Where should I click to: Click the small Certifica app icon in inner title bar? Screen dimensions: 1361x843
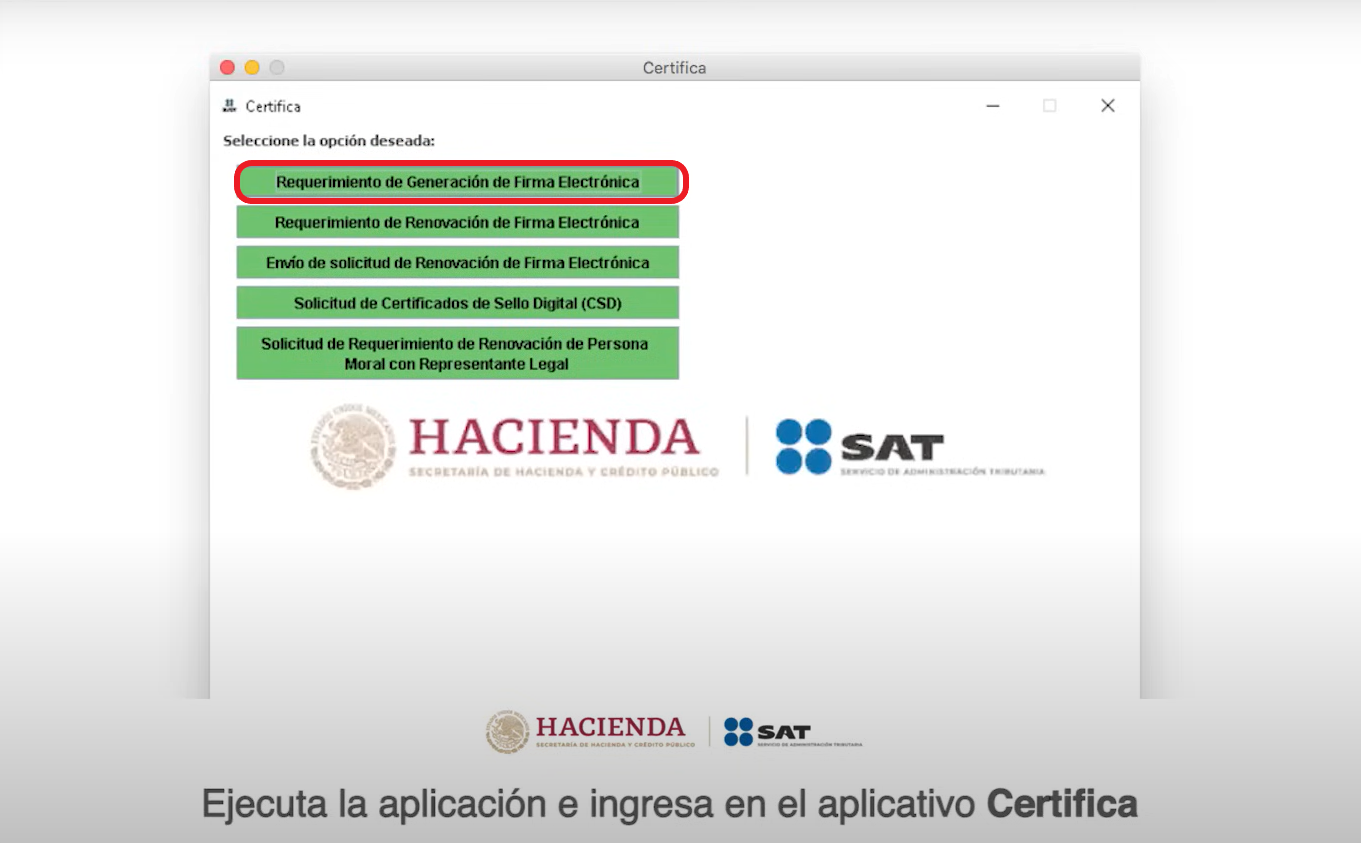pos(229,106)
